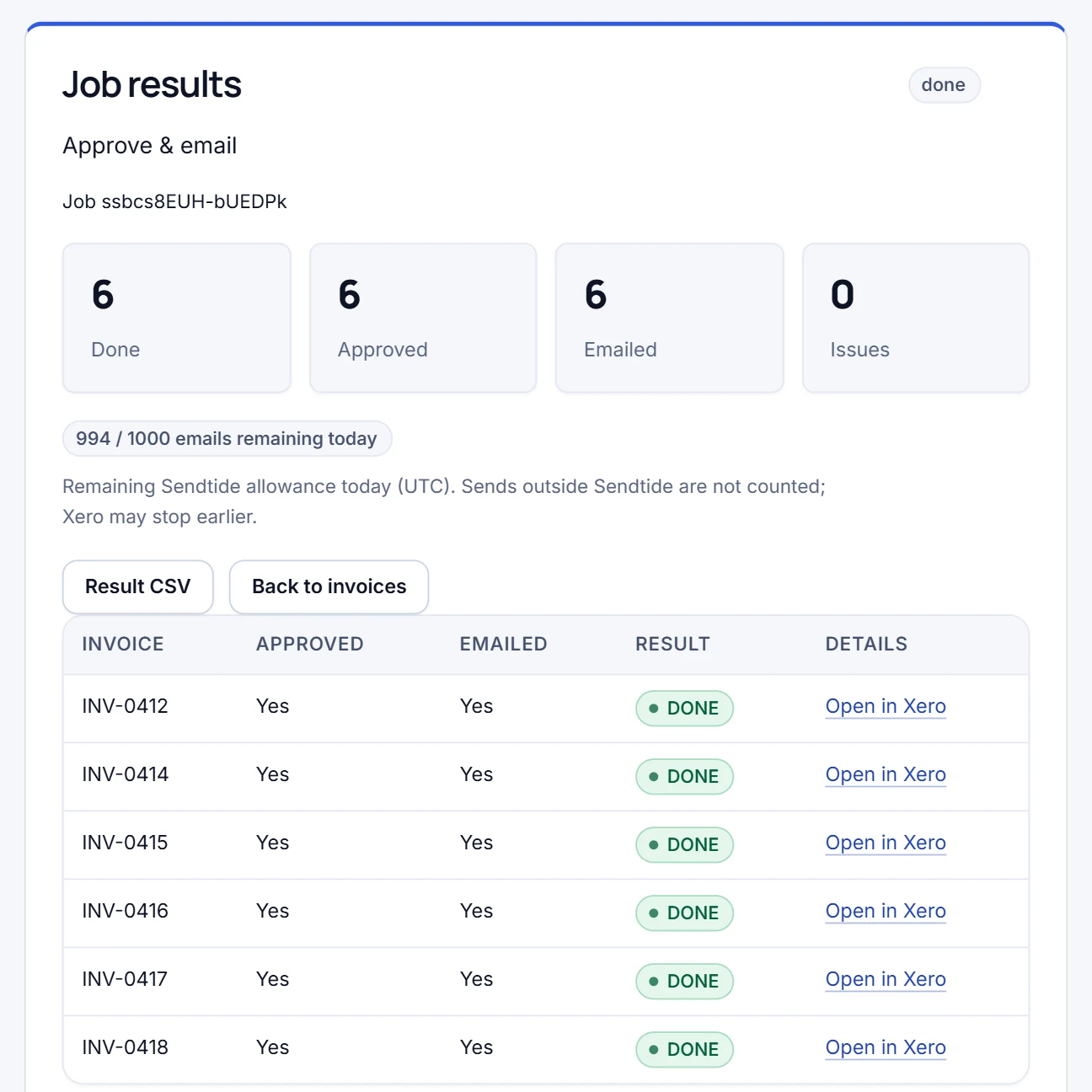Select the Approved count card
Viewport: 1092px width, 1092px height.
coord(423,318)
